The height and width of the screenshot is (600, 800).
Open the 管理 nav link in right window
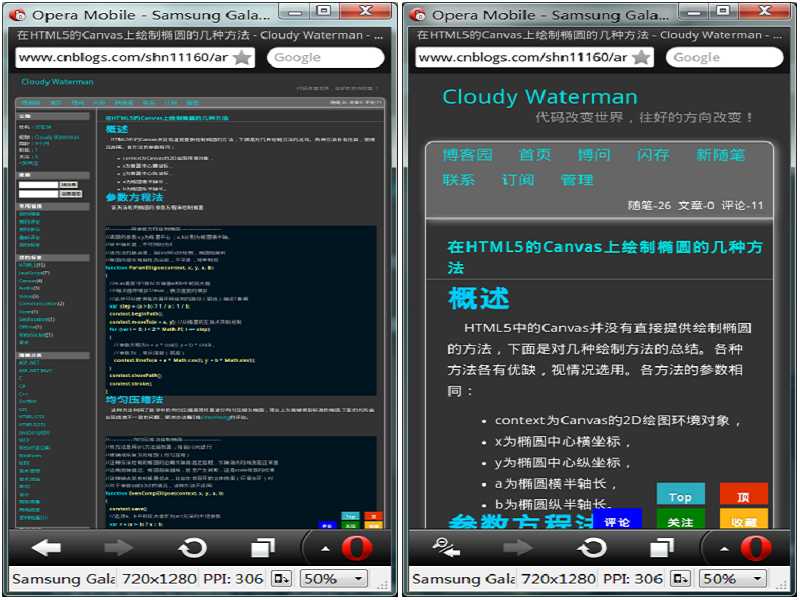(x=577, y=180)
